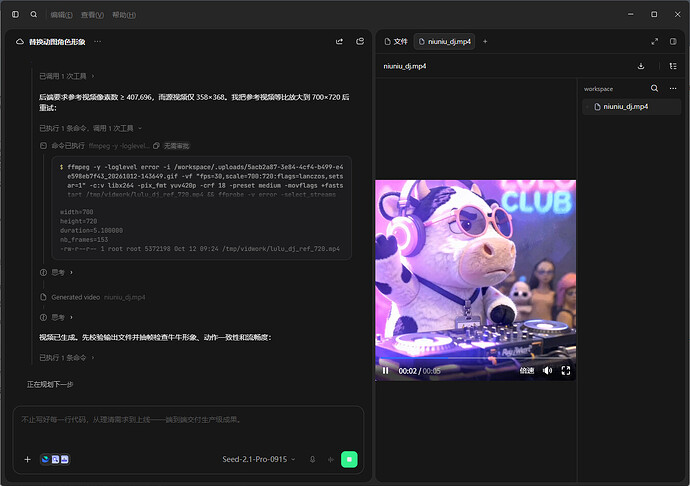
Task: Click the enabled tools icon group in the input box
Action: tap(55, 459)
